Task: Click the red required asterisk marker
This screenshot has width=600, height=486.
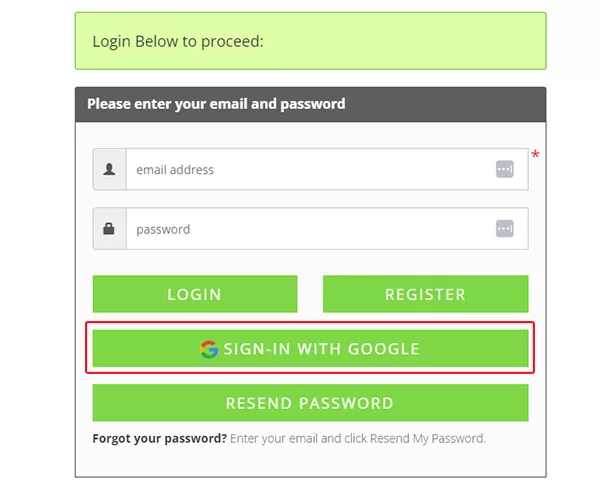Action: tap(535, 154)
